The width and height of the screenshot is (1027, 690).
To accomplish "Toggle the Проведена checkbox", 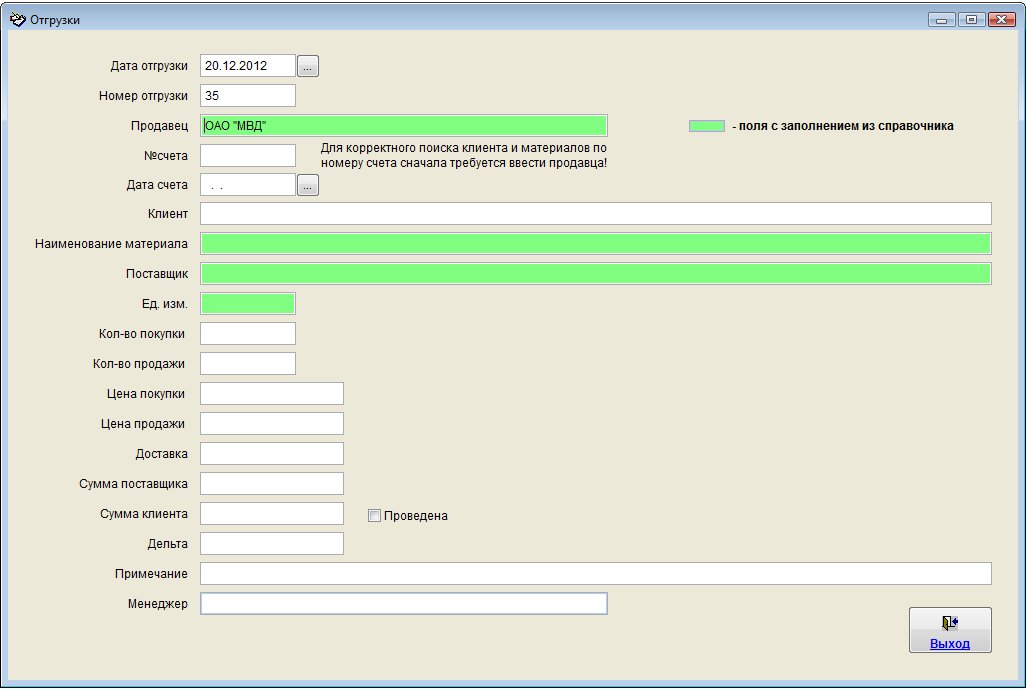I will pyautogui.click(x=375, y=516).
